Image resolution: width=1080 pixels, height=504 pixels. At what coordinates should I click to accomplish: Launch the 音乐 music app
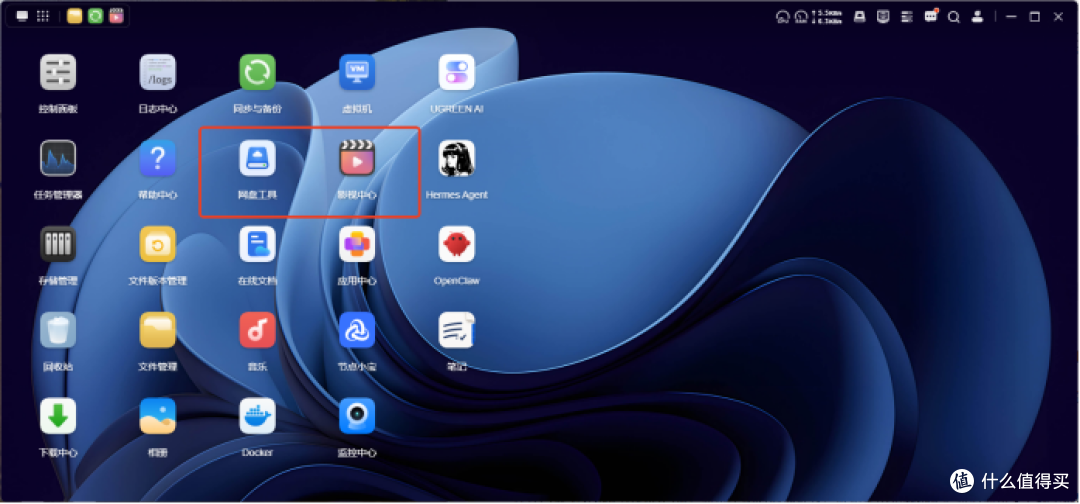(257, 330)
